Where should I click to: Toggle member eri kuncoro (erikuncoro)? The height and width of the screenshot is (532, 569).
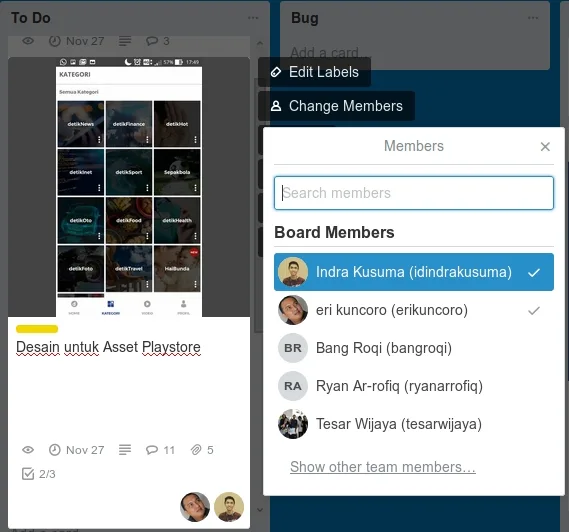point(414,310)
